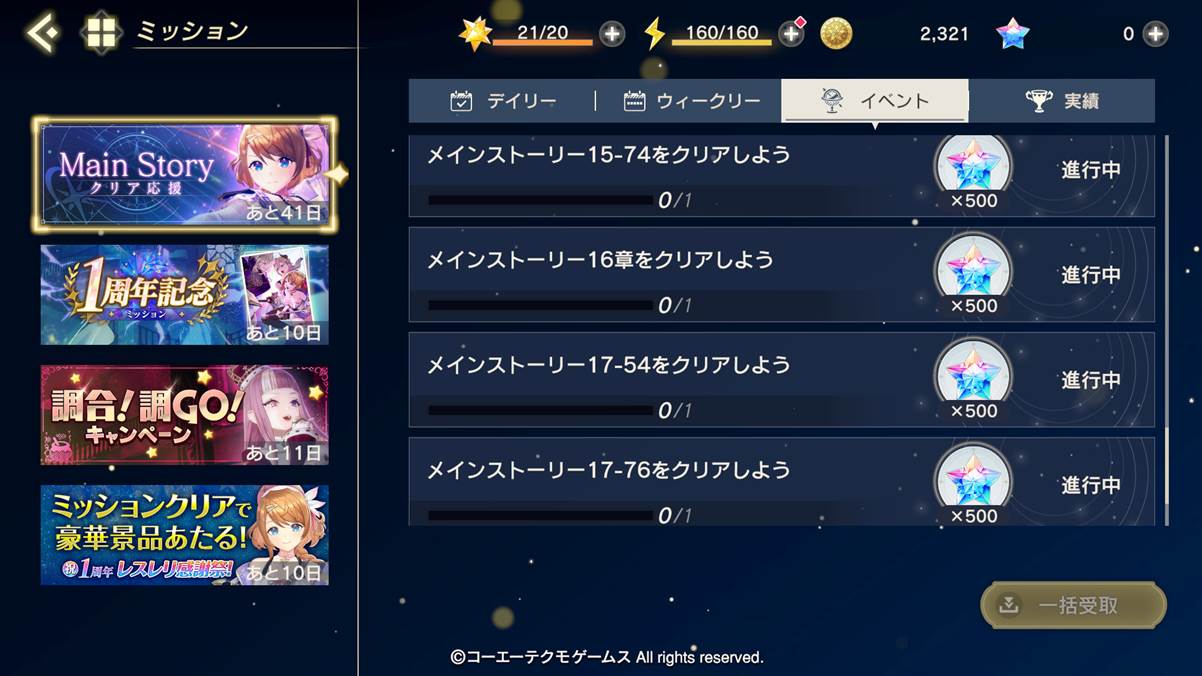Switch to the ウィークリー tab
Screen dimensions: 1202x676
[690, 101]
